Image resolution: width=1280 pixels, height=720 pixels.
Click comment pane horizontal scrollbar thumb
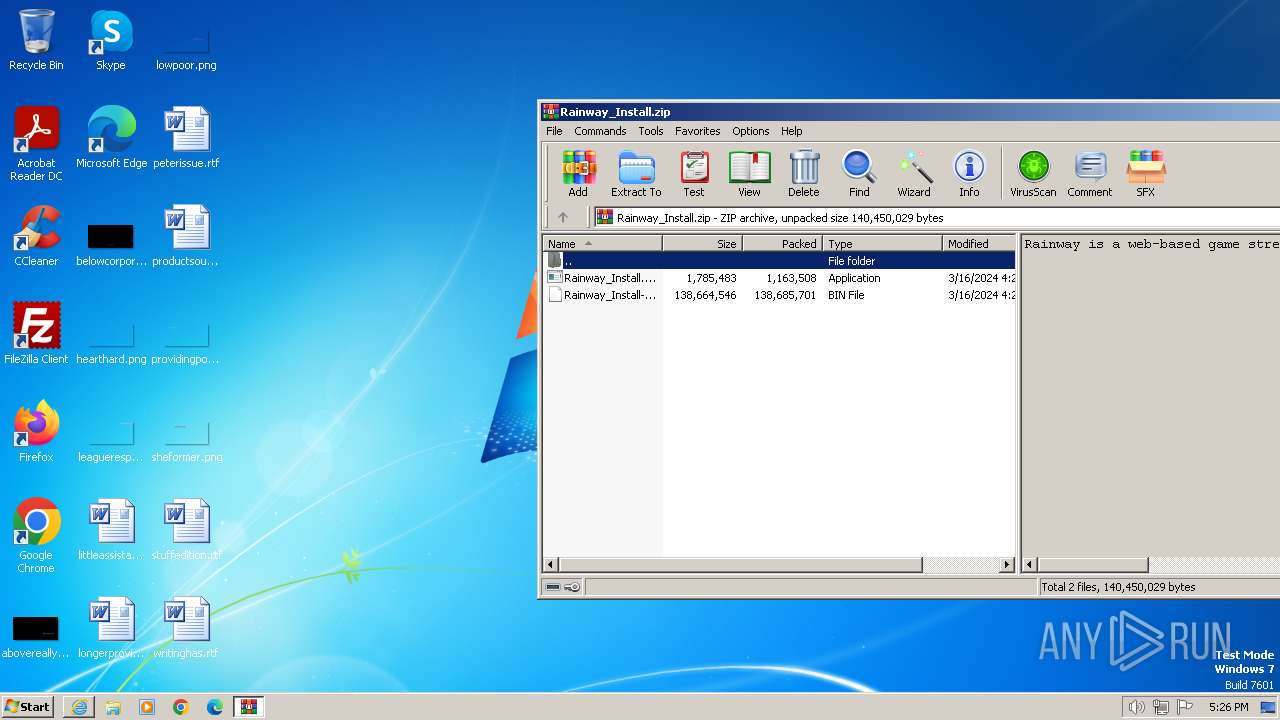tap(1093, 565)
